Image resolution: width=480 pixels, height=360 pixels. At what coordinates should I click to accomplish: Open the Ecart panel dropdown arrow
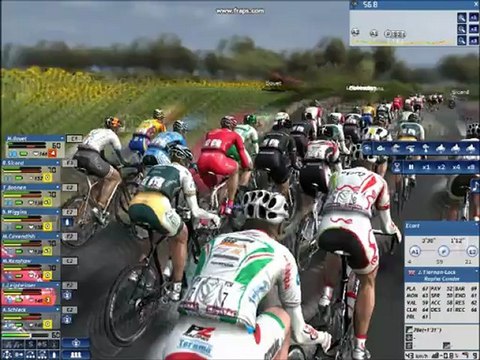[476, 225]
